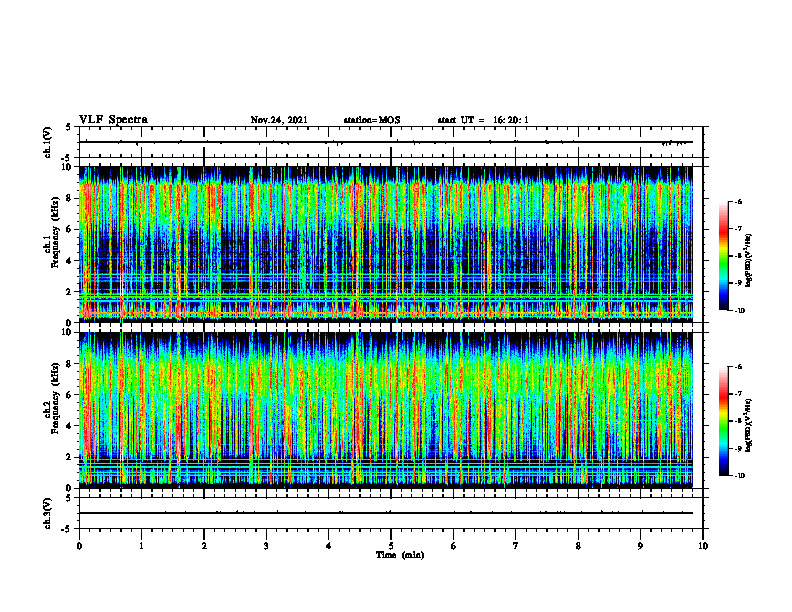Click time axis tick label "0"
Screen dimensions: 792x612
(x=79, y=546)
